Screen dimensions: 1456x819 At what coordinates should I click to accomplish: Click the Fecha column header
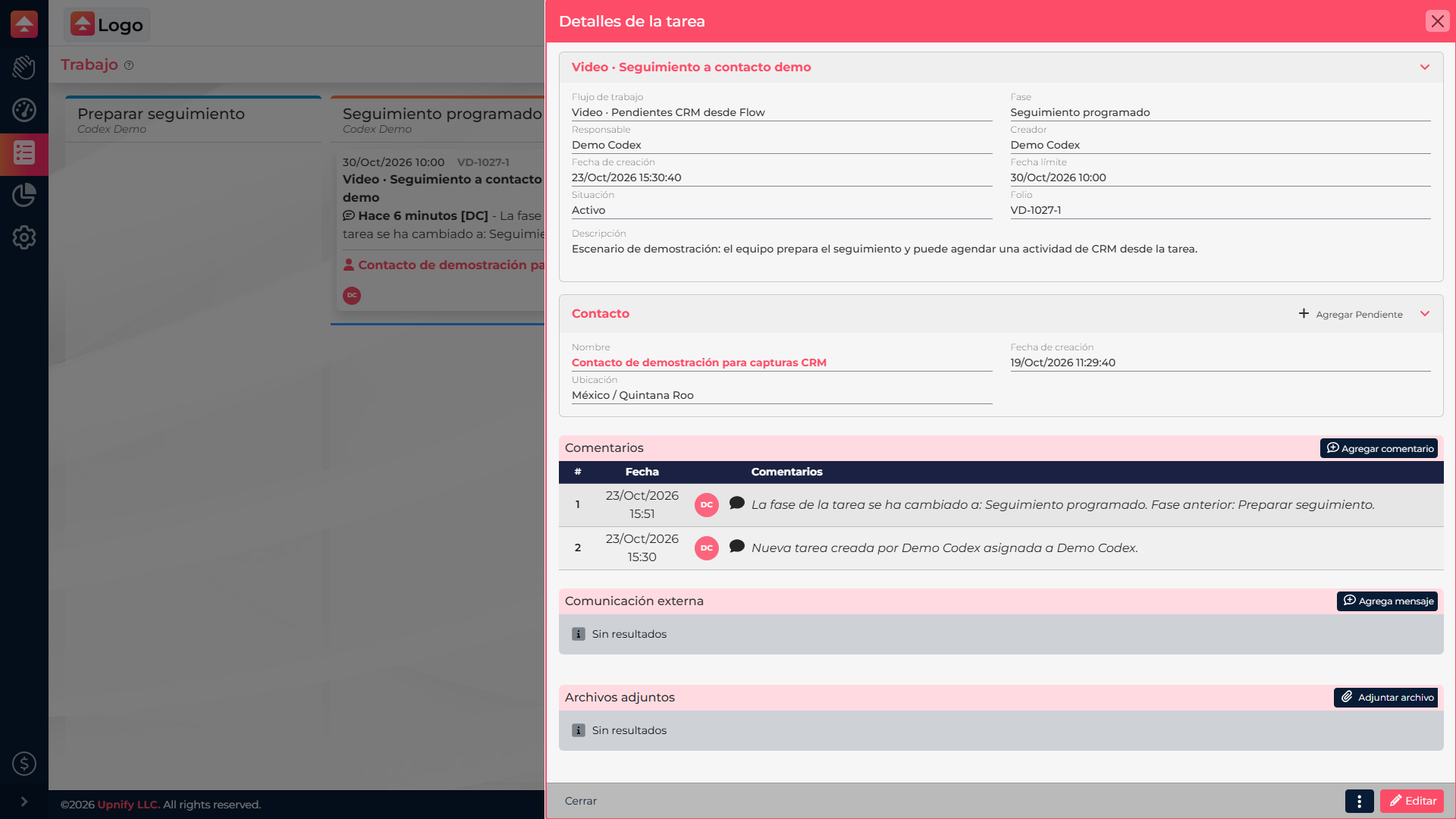(x=642, y=472)
